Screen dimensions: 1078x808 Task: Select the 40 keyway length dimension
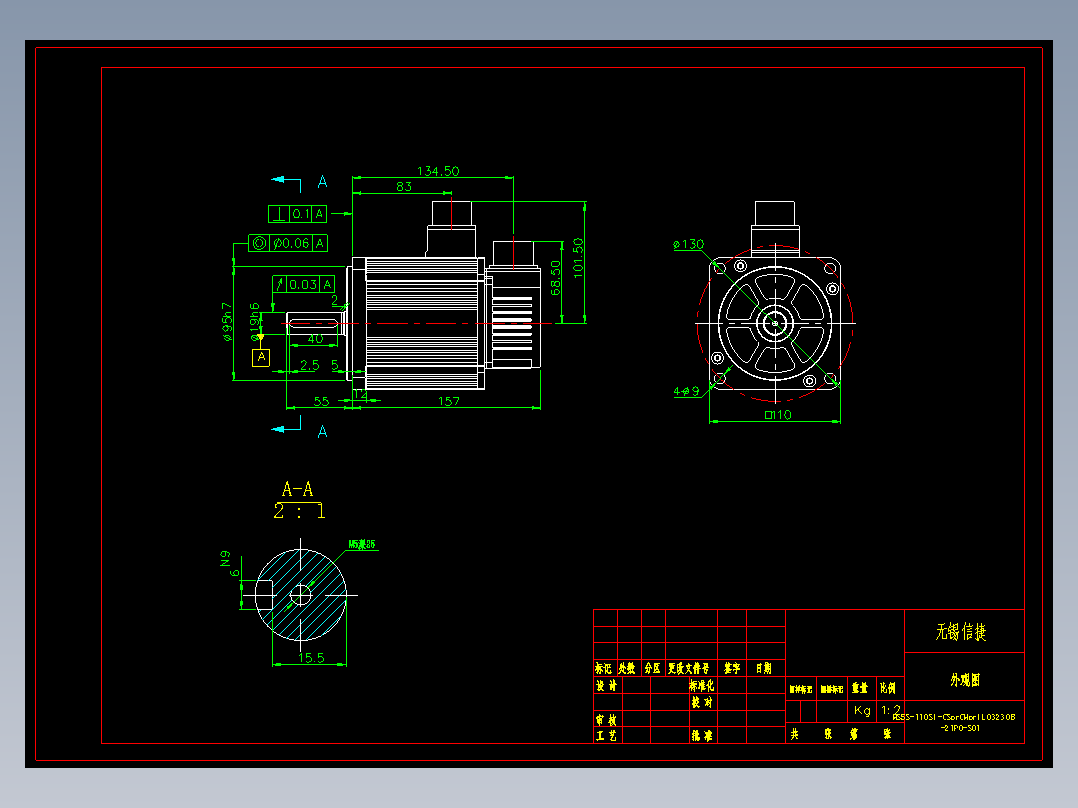pos(315,339)
